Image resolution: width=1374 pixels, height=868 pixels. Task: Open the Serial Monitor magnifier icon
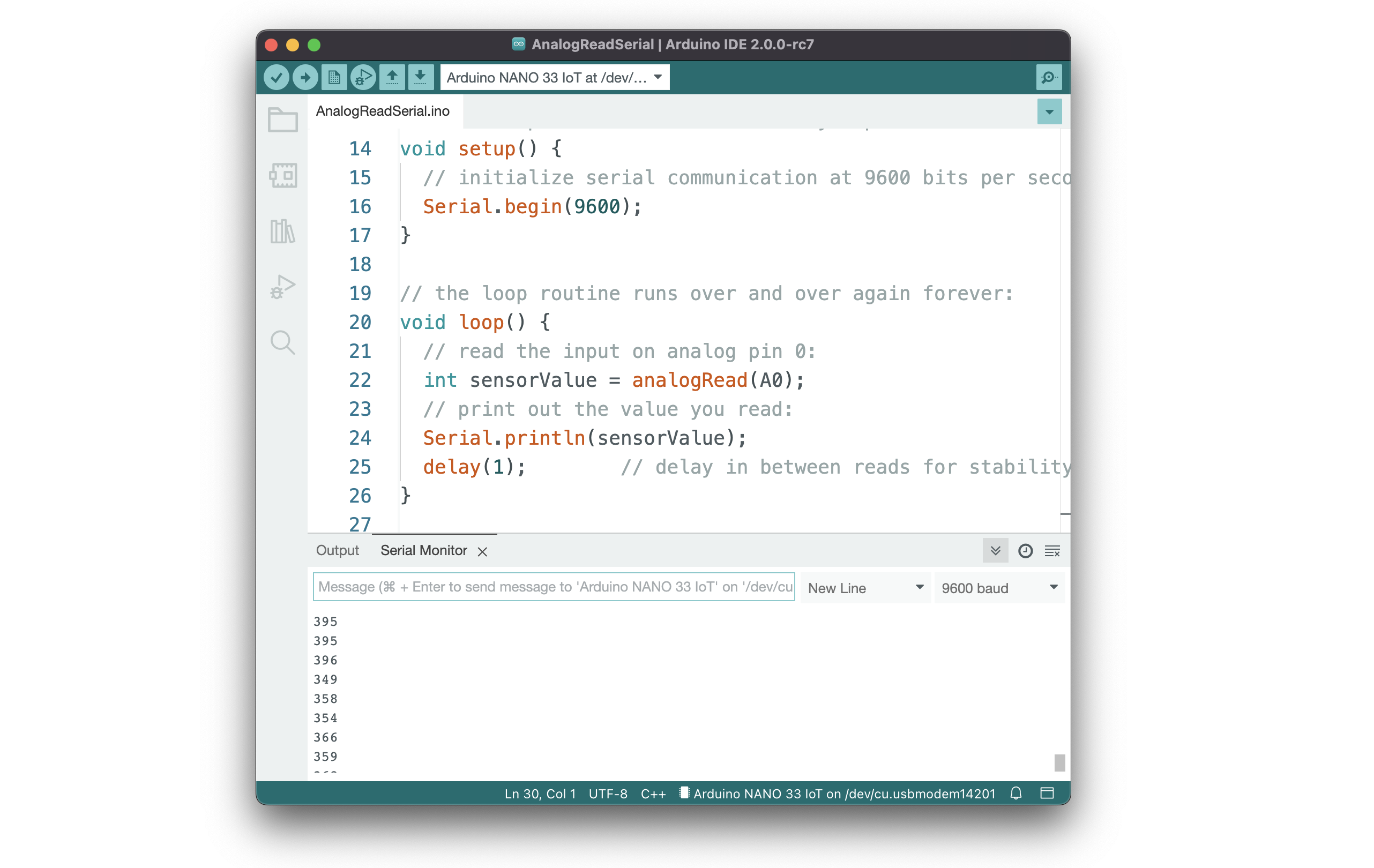(x=1048, y=77)
